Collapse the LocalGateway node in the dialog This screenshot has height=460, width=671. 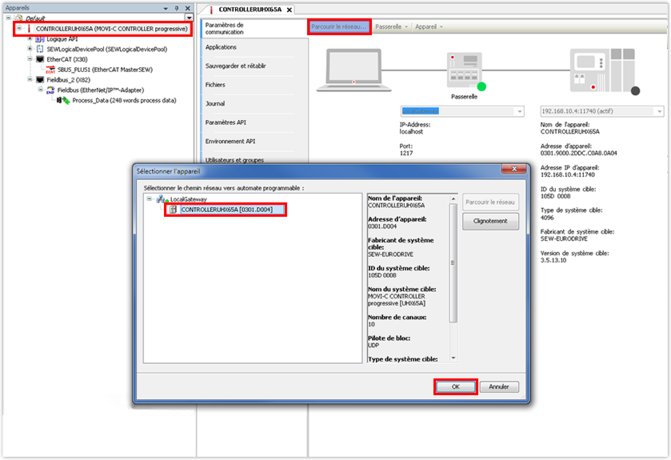pos(149,199)
